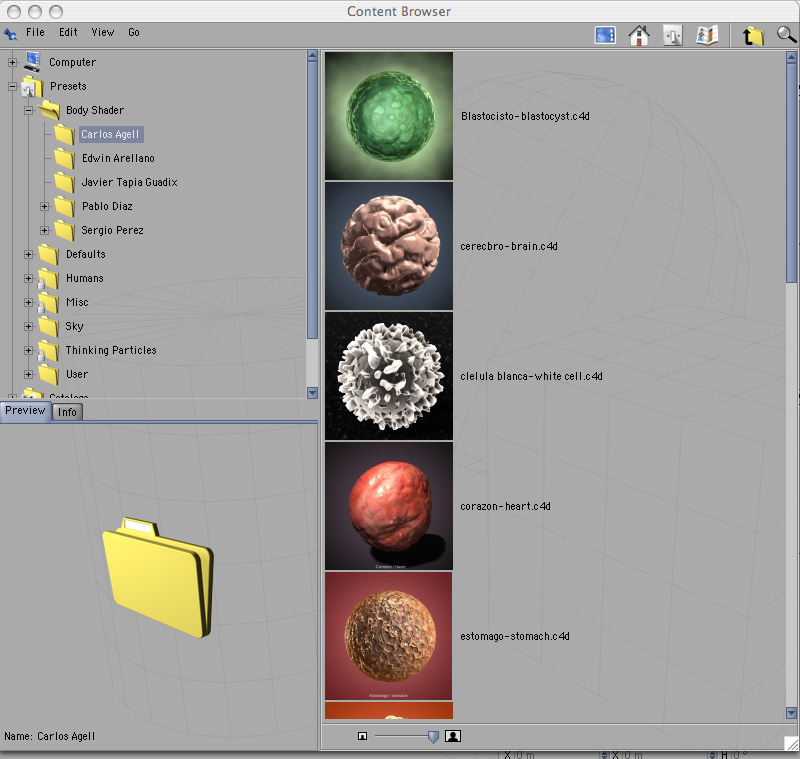Click the locked Thinking Particles folder icon
This screenshot has height=759, width=800.
pyautogui.click(x=48, y=351)
